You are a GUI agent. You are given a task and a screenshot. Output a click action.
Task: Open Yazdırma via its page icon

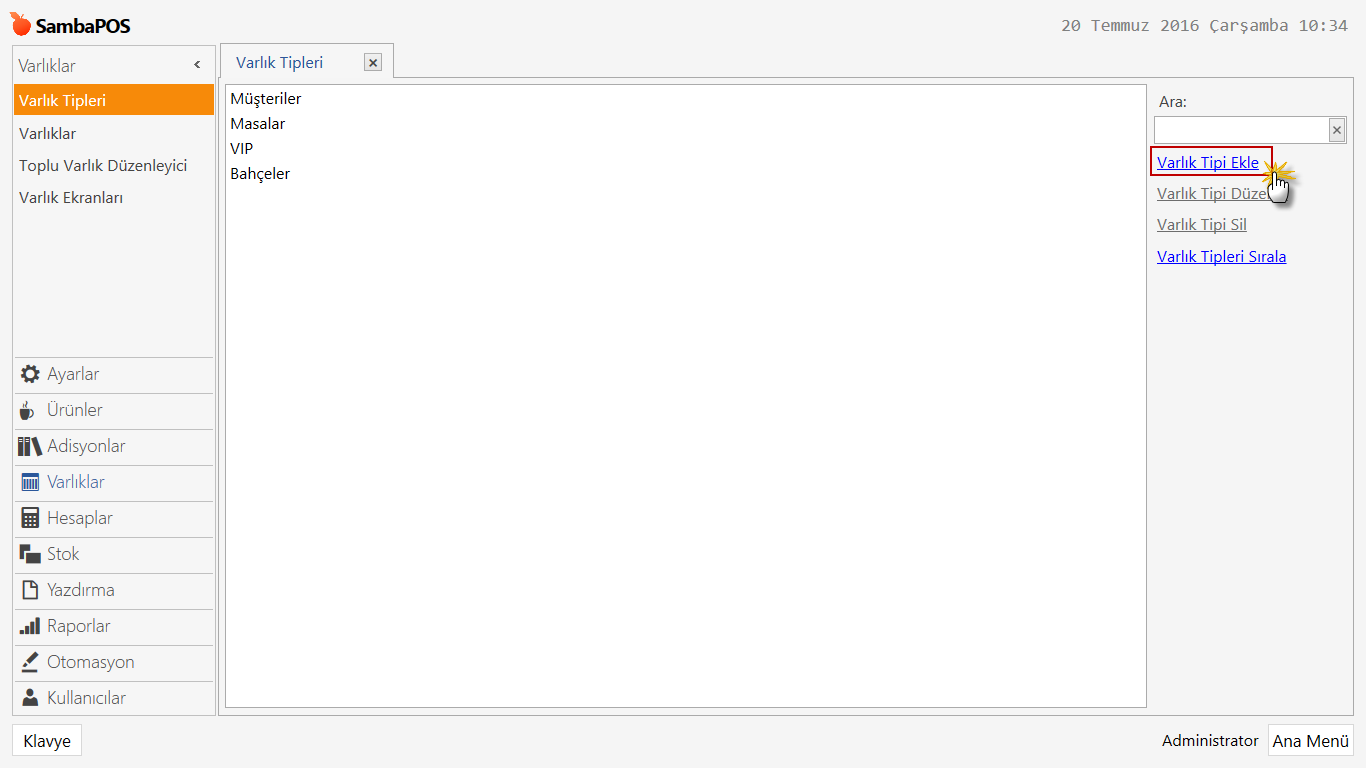[x=30, y=590]
